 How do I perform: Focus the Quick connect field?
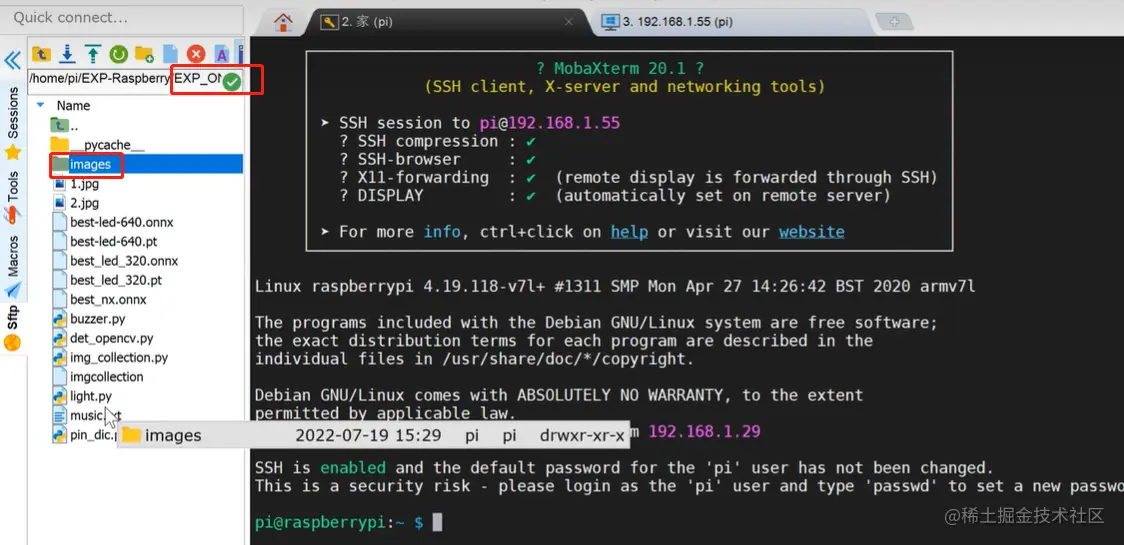pyautogui.click(x=122, y=17)
